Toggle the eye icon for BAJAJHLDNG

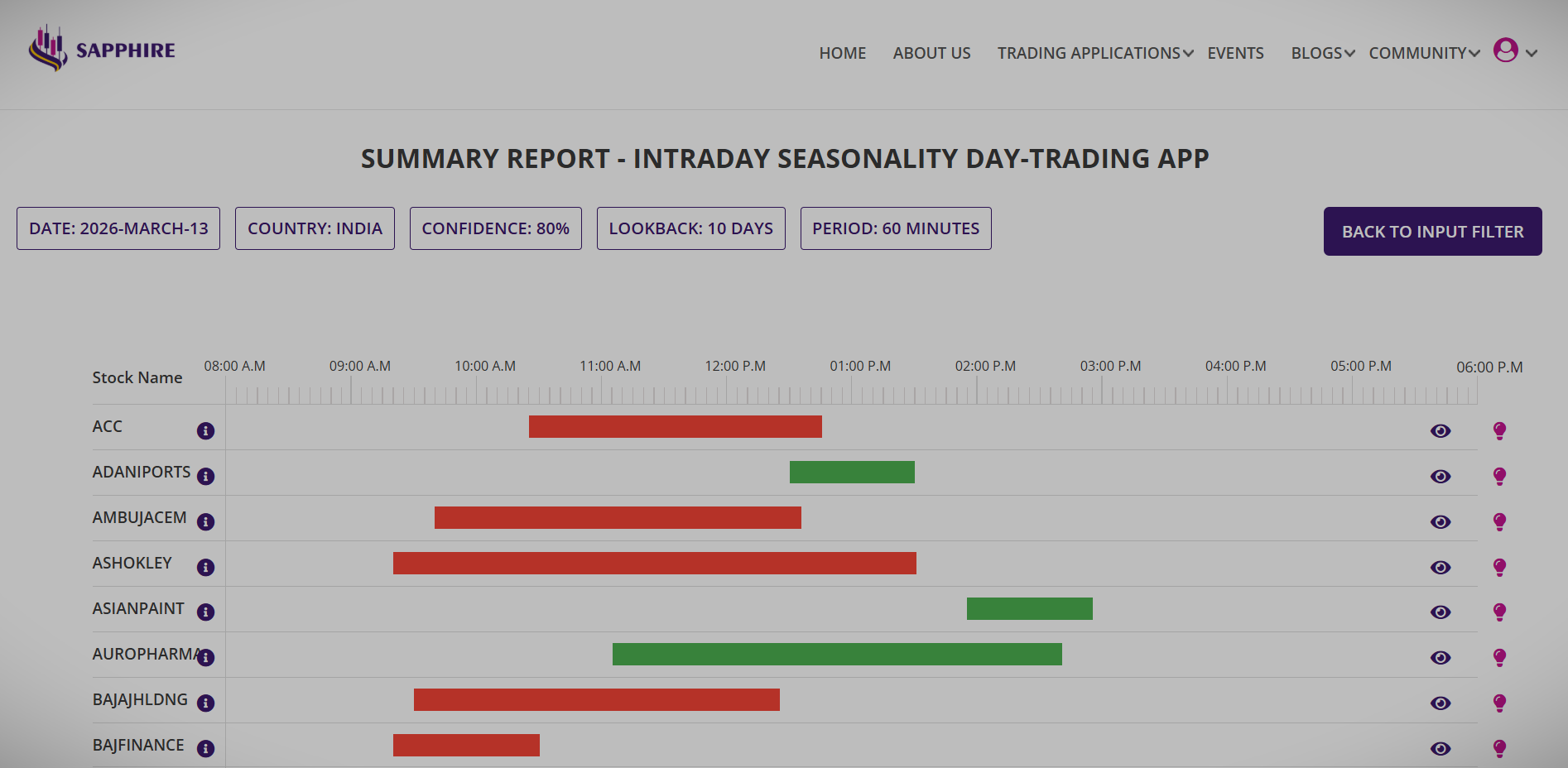(1441, 703)
